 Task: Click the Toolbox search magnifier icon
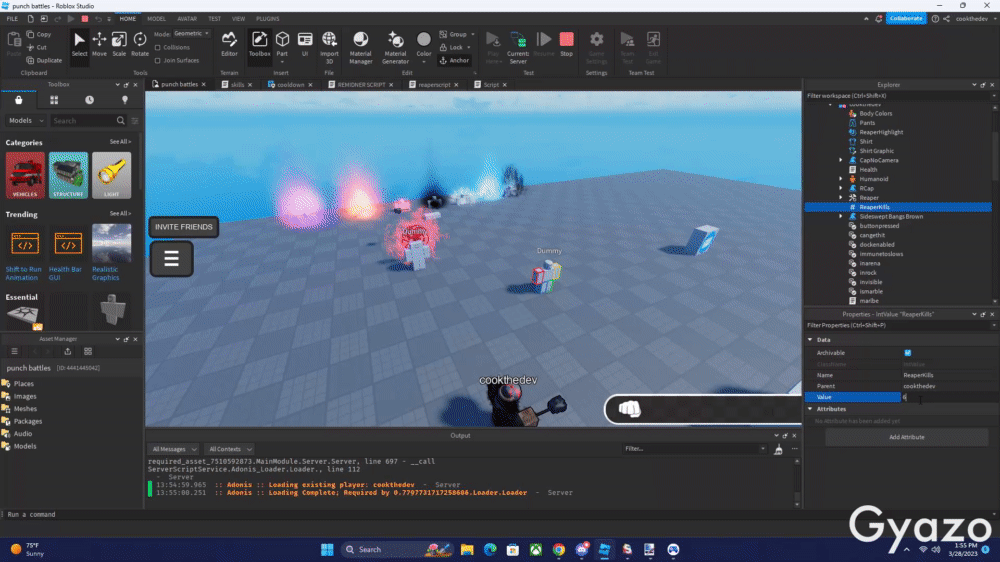121,121
